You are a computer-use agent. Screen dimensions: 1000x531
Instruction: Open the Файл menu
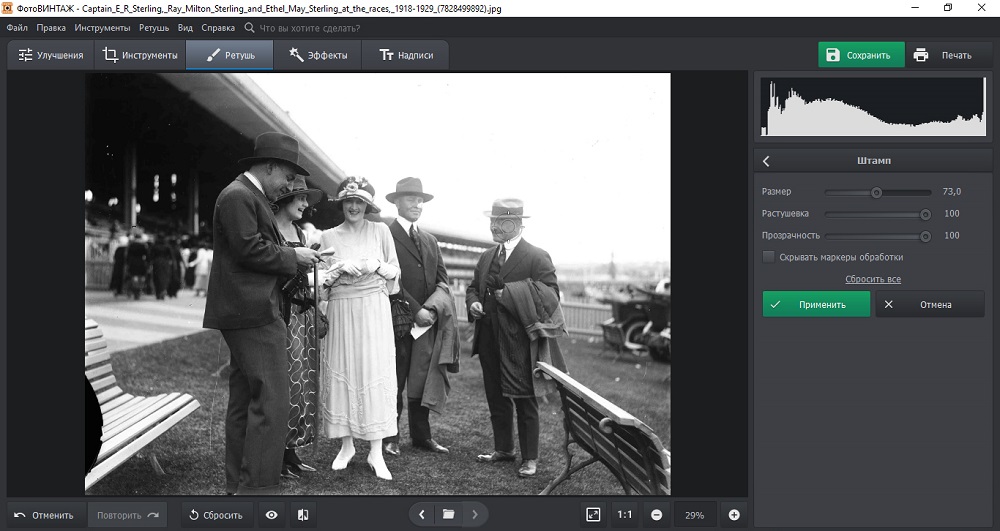click(17, 28)
